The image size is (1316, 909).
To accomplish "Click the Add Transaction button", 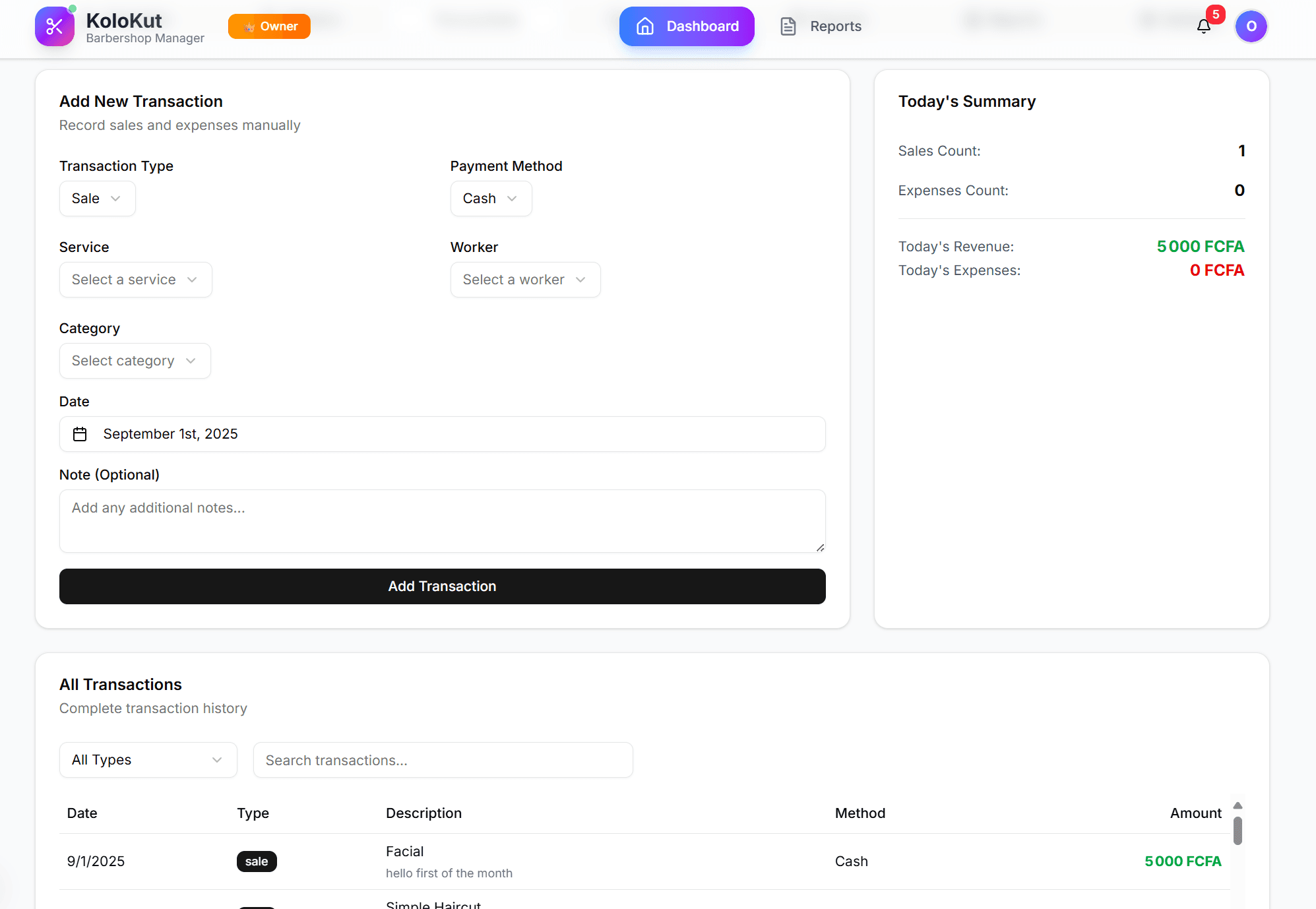I will click(x=442, y=586).
